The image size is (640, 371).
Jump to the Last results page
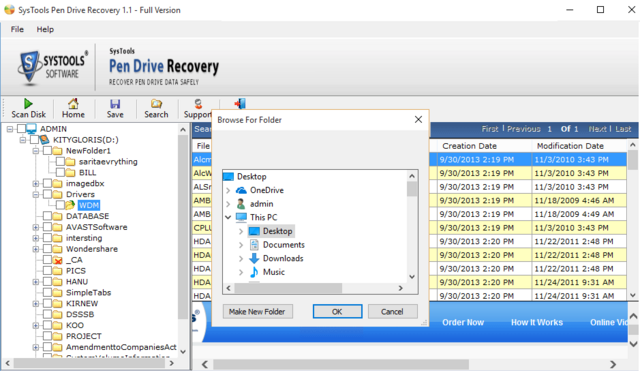[x=623, y=129]
